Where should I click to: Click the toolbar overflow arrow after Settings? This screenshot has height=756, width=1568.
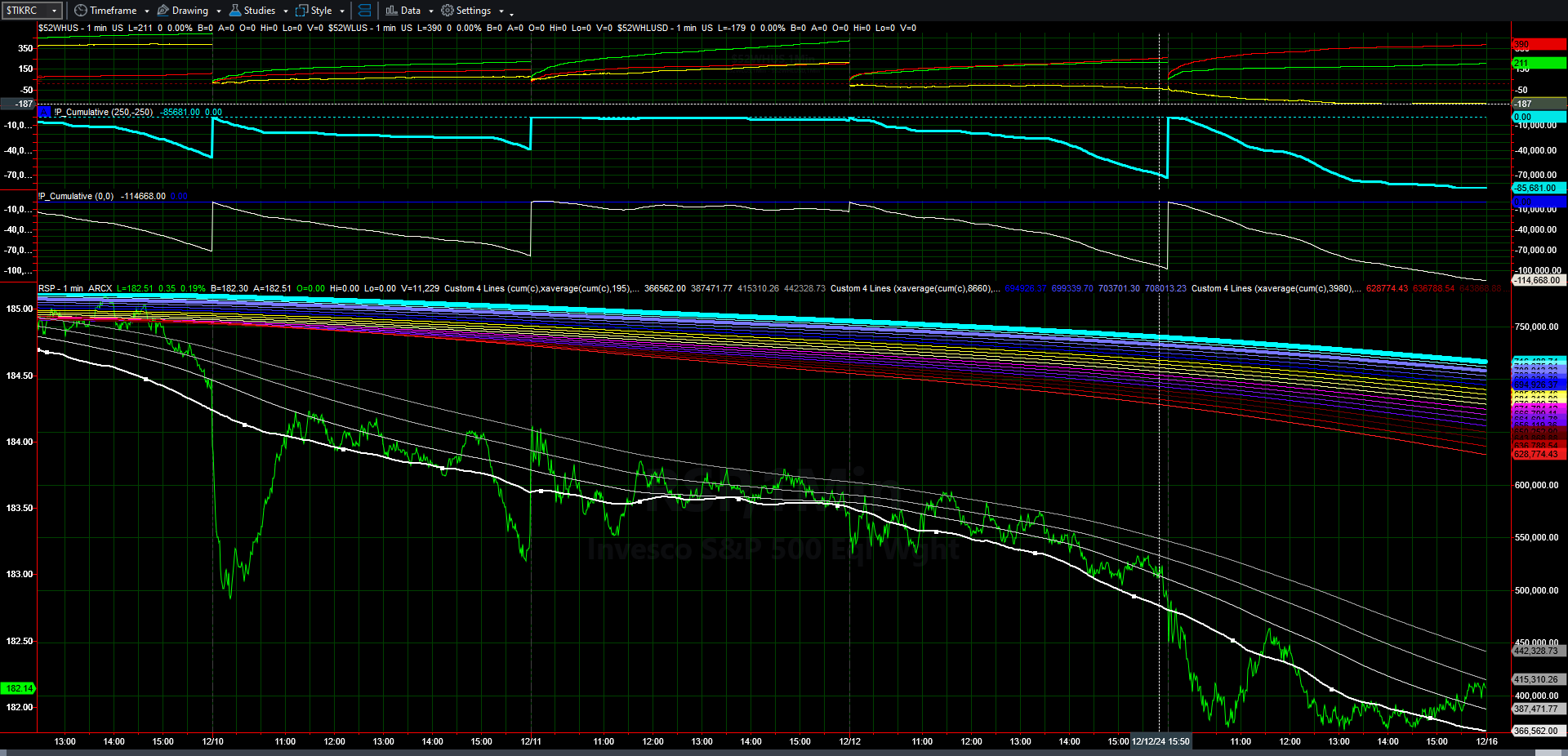pyautogui.click(x=511, y=13)
